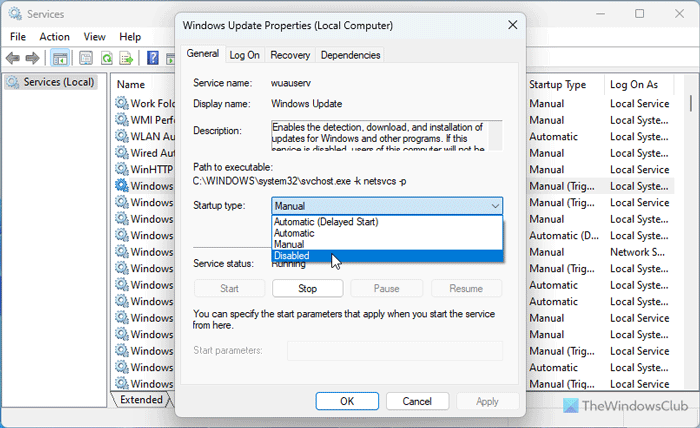Open the Help menu in Services
This screenshot has width=700, height=428.
coord(130,37)
